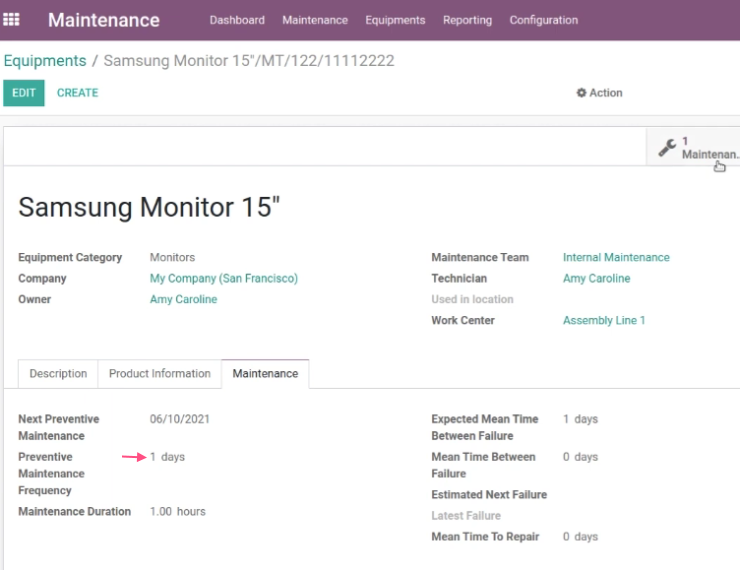This screenshot has height=570, width=740.
Task: Click breadcrumb text Samsung Monitor 15"/MT/122/11112222
Action: 249,61
